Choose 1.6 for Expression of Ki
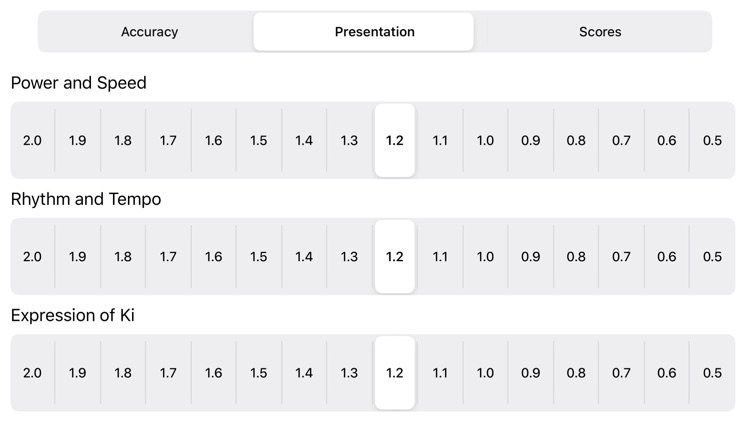 (x=213, y=373)
